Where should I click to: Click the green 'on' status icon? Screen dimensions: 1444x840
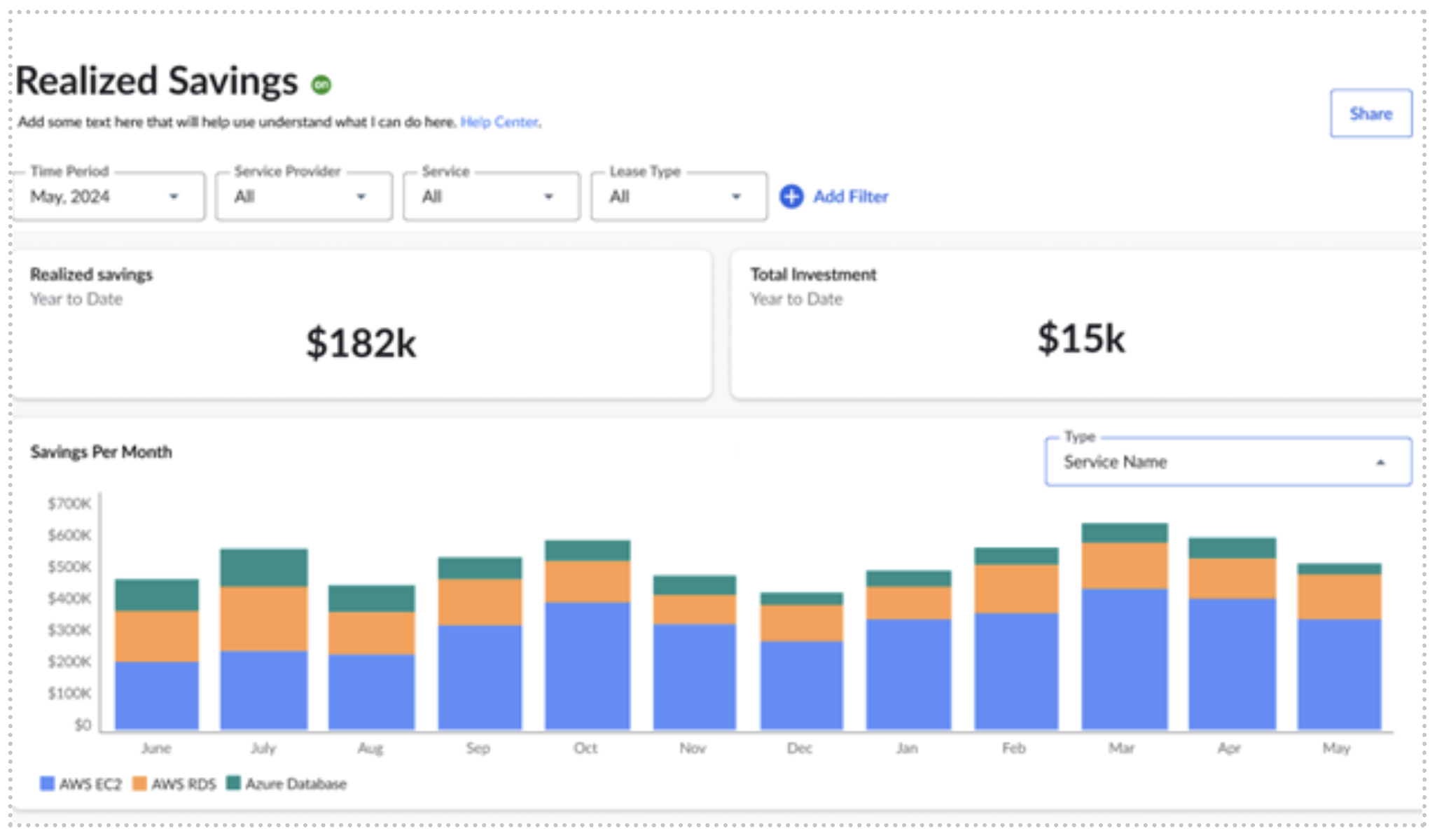[321, 85]
